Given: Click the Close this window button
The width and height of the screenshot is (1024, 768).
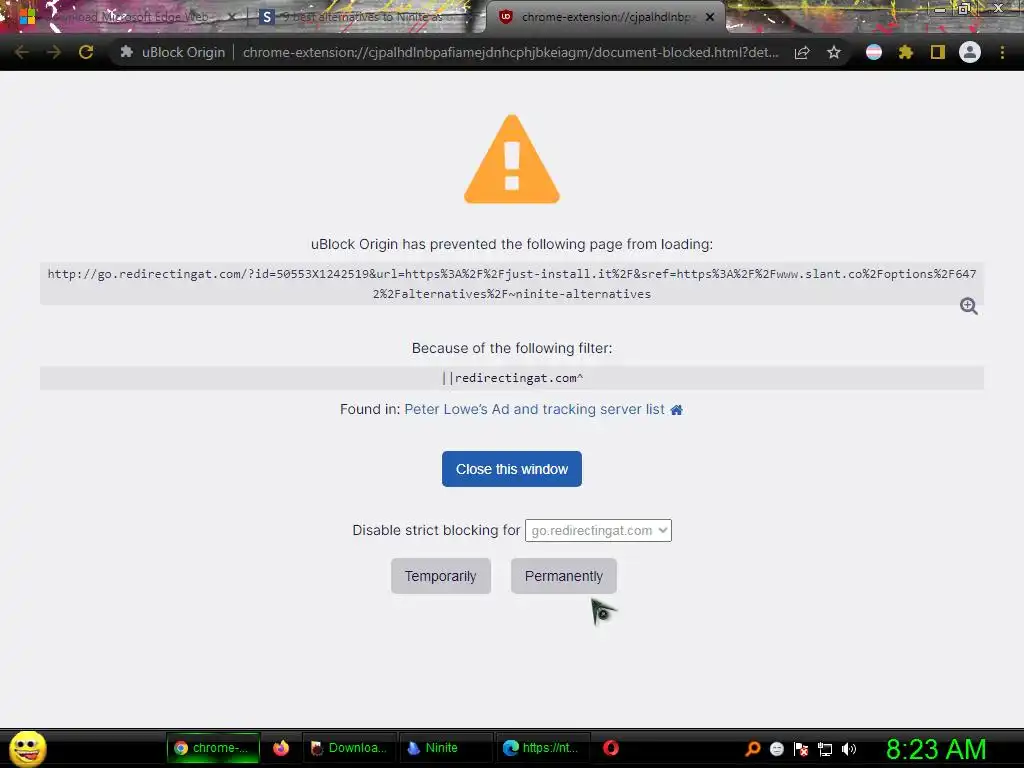Looking at the screenshot, I should [x=511, y=469].
